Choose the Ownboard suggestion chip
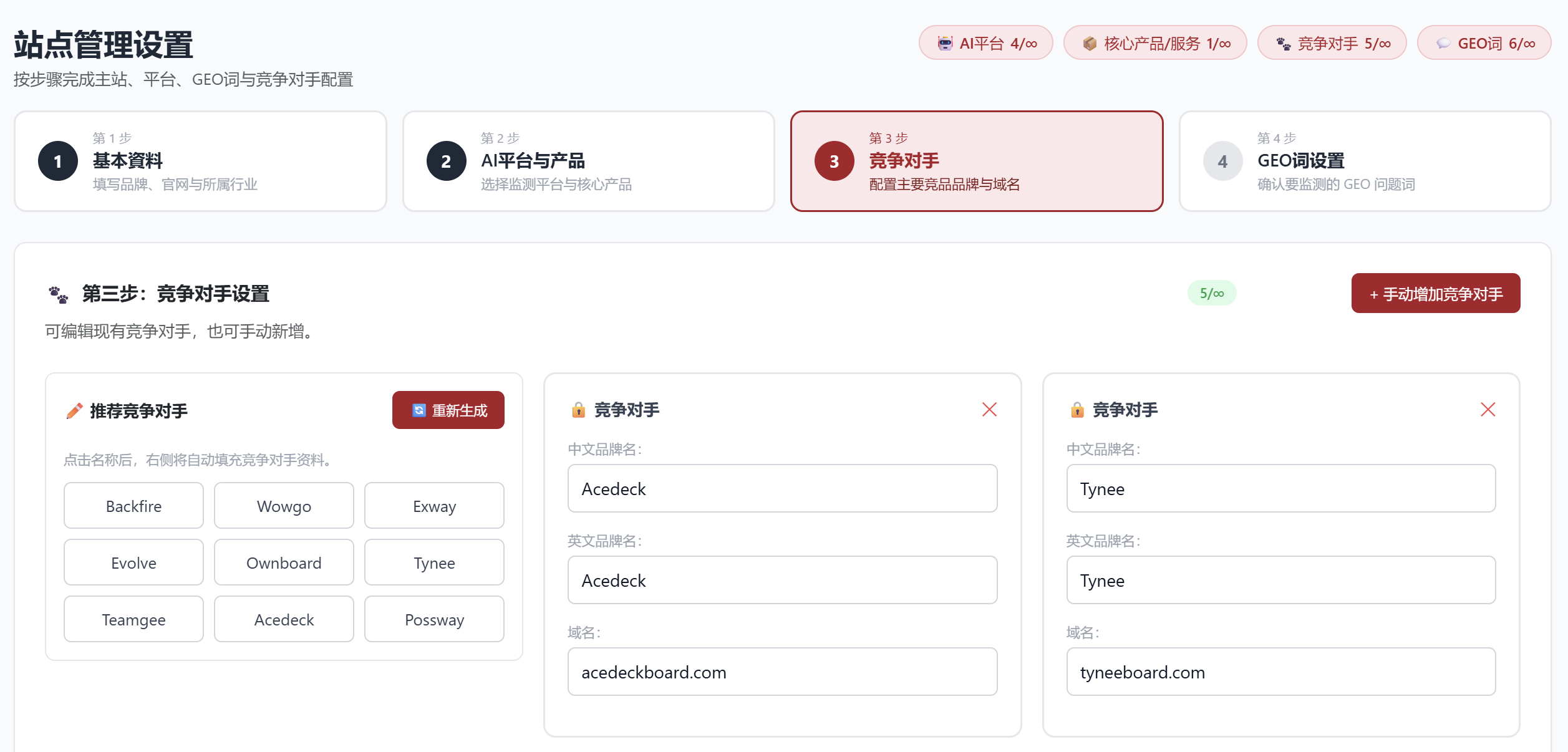Screen dimensions: 1568x752 [284, 562]
